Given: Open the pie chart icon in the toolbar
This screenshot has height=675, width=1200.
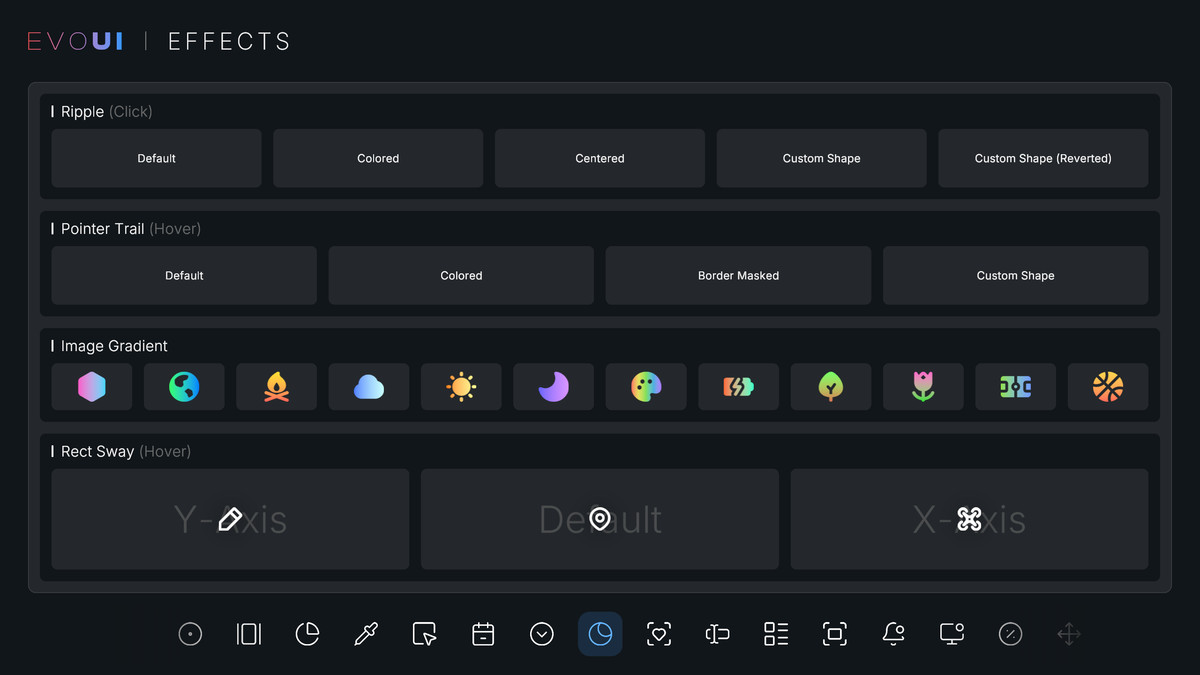Looking at the screenshot, I should click(x=307, y=633).
